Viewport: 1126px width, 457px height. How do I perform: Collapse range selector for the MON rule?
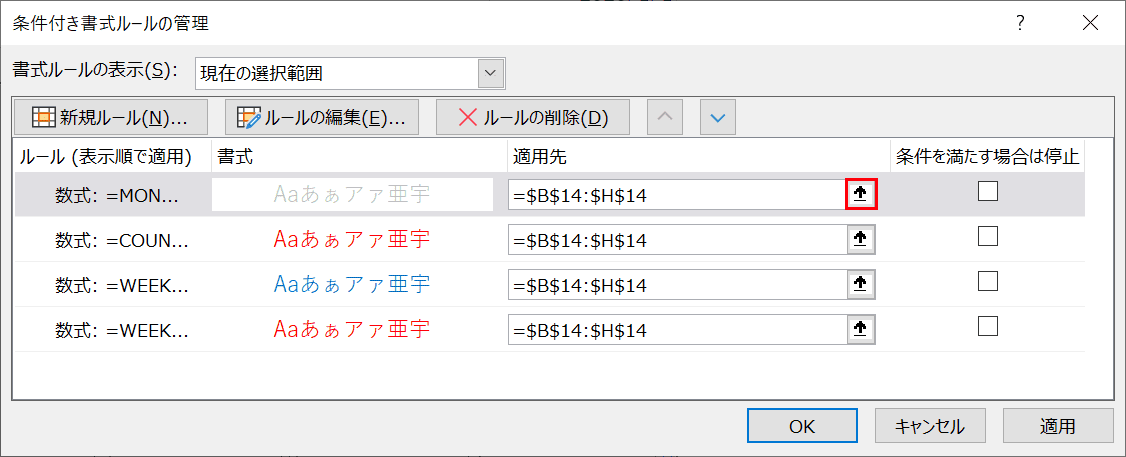click(x=862, y=195)
